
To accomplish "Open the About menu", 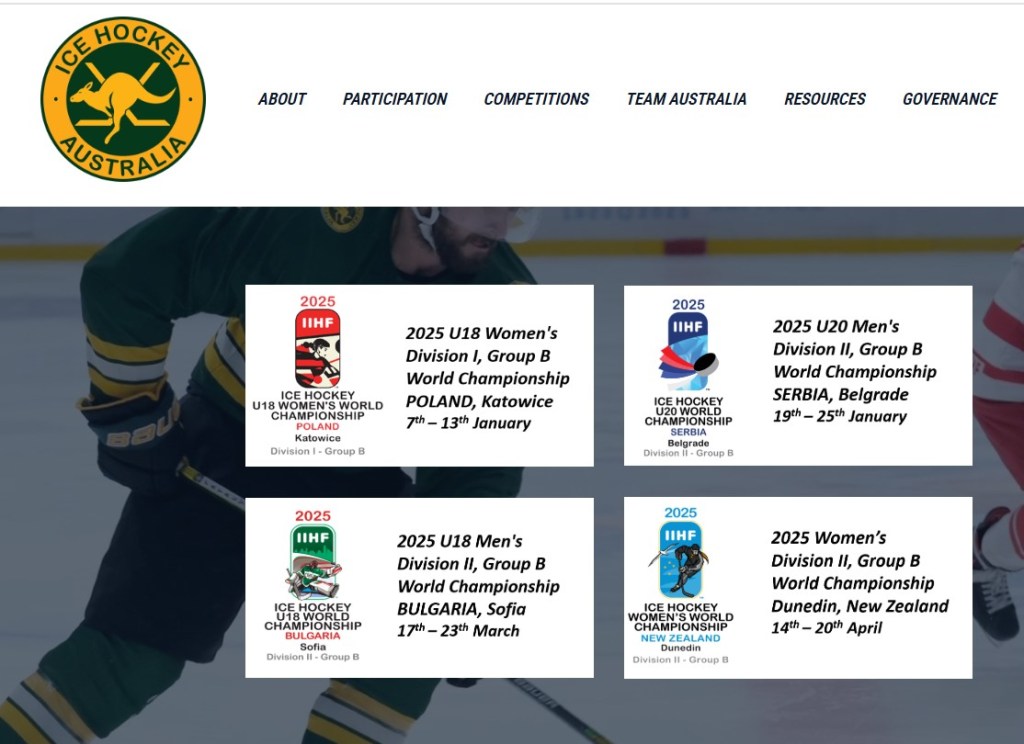I will (282, 99).
